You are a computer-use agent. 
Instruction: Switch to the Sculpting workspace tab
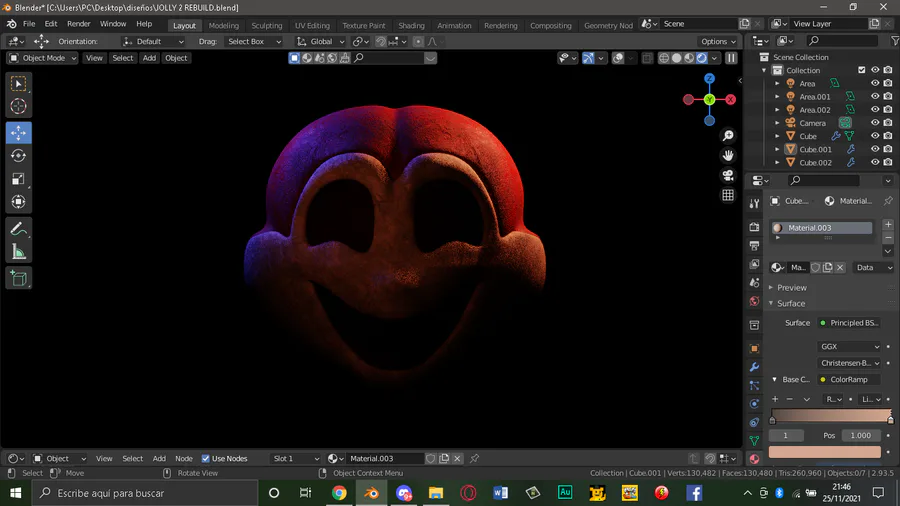pyautogui.click(x=266, y=25)
